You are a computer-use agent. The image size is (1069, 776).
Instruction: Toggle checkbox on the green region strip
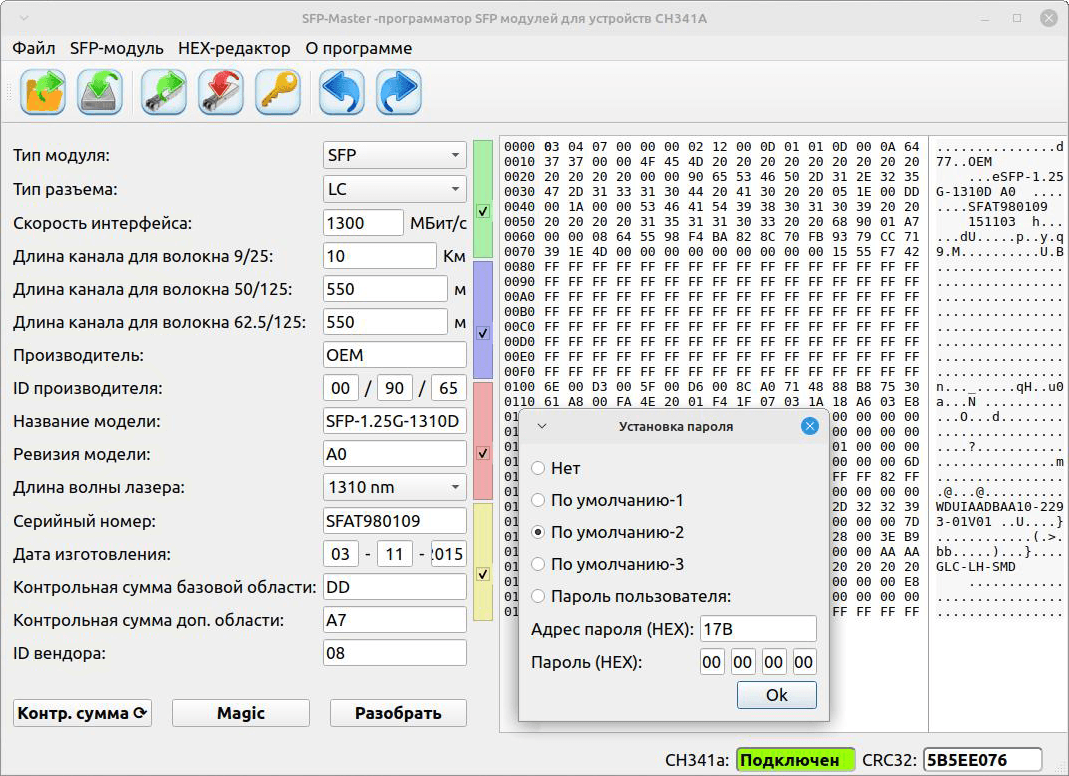click(483, 212)
